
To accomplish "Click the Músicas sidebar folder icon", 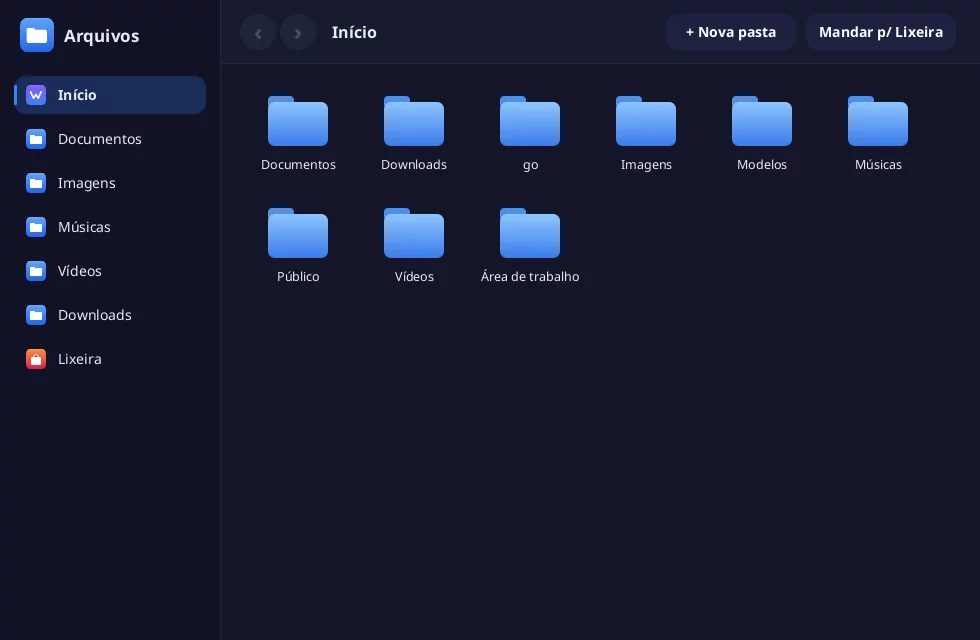I will tap(36, 227).
